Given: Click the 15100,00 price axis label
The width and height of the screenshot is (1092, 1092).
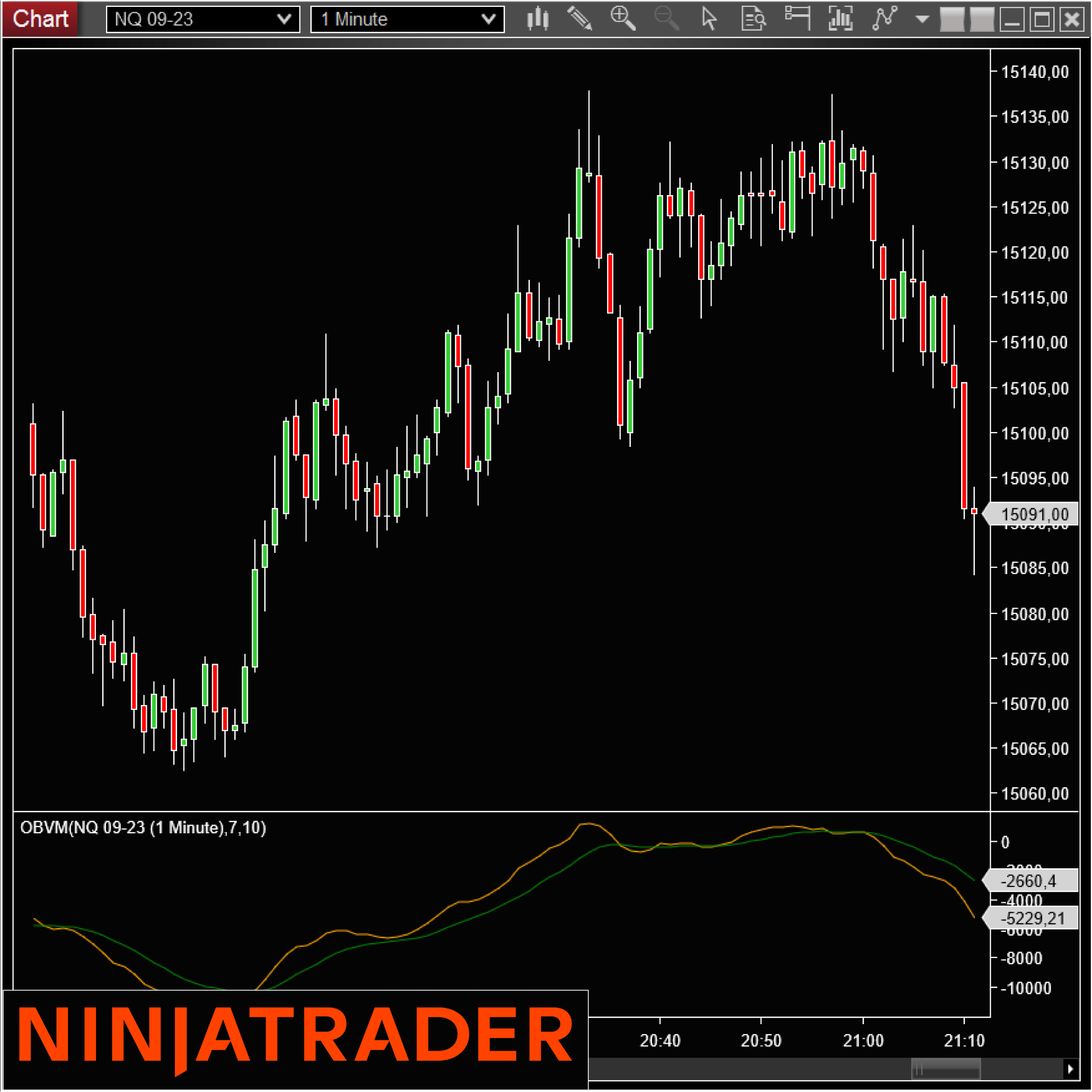Looking at the screenshot, I should (x=1035, y=434).
